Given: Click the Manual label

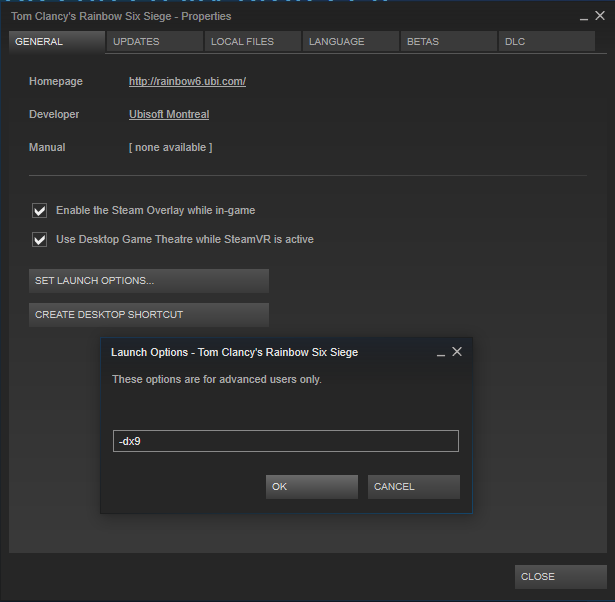Looking at the screenshot, I should click(47, 147).
